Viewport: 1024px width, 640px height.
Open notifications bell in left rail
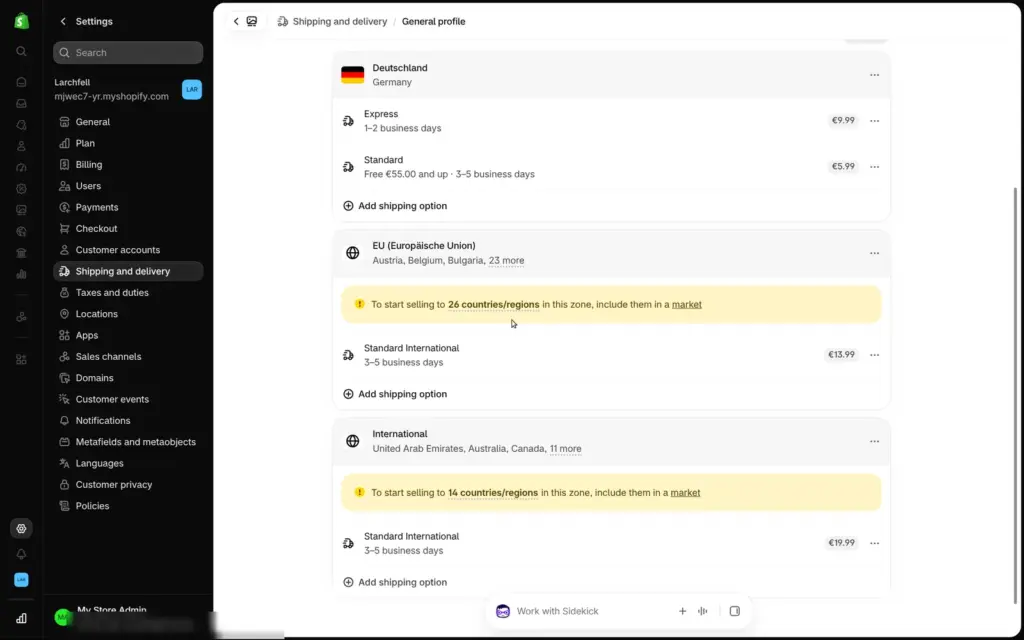22,554
